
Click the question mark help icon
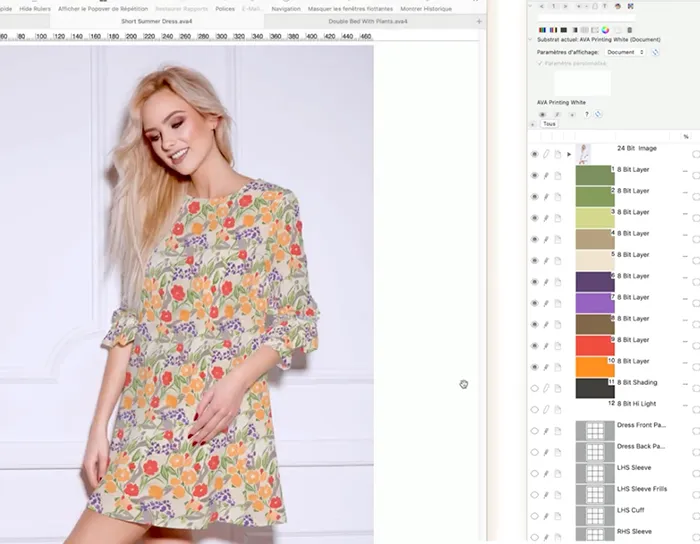pyautogui.click(x=586, y=114)
